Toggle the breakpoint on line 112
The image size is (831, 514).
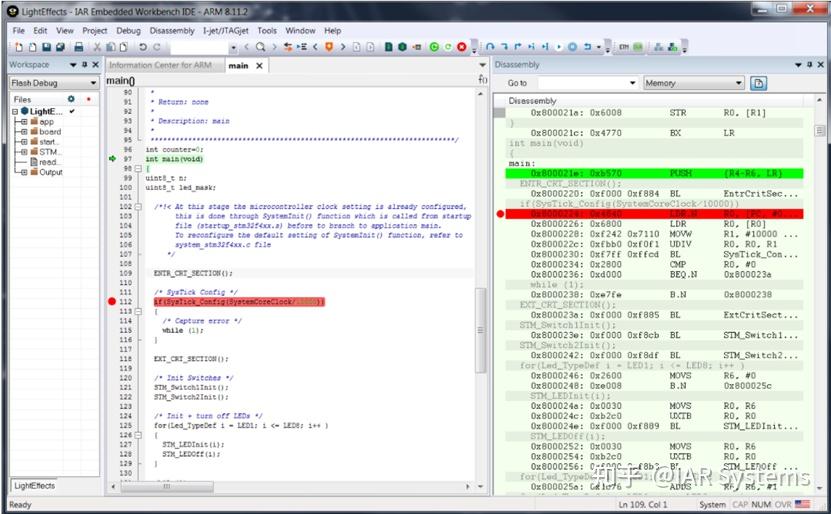click(x=112, y=301)
